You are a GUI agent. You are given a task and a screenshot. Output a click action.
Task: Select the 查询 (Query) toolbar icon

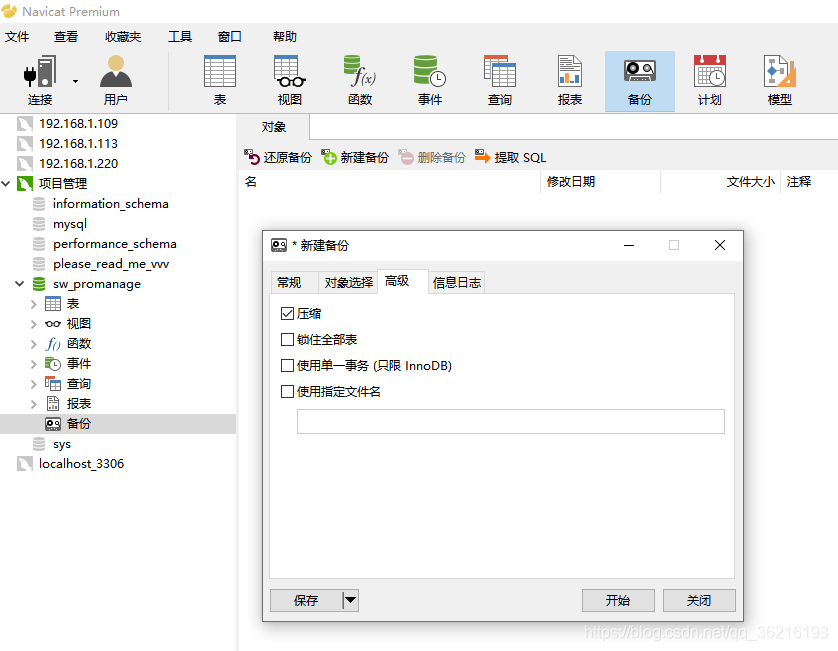(500, 81)
